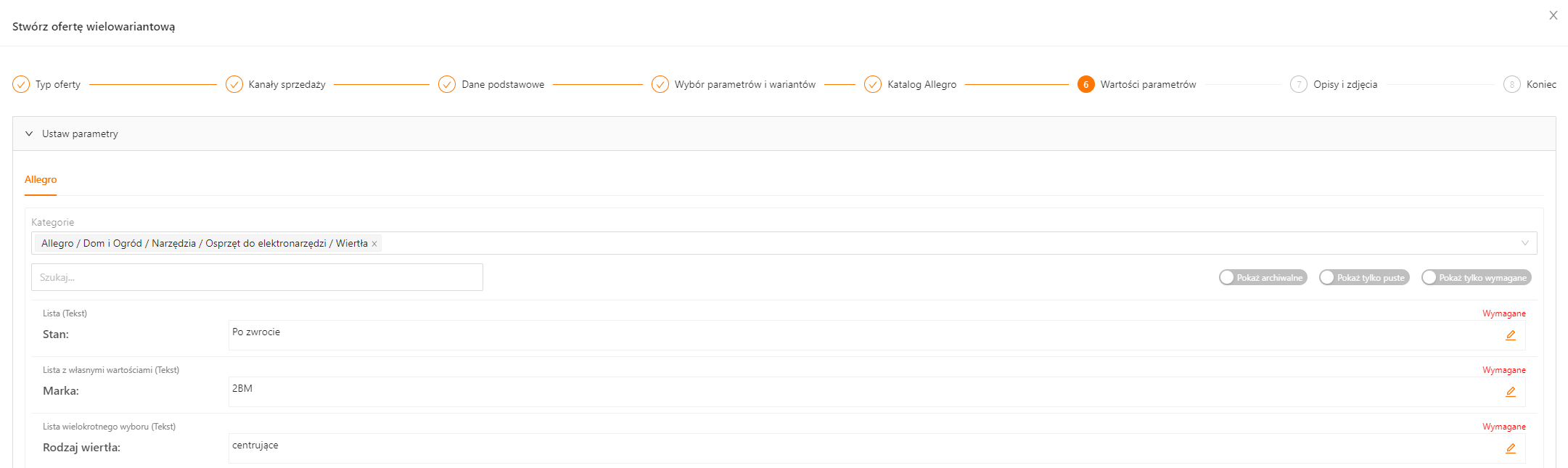1568x468 pixels.
Task: Remove the selected Wiertła category tag
Action: (x=374, y=244)
